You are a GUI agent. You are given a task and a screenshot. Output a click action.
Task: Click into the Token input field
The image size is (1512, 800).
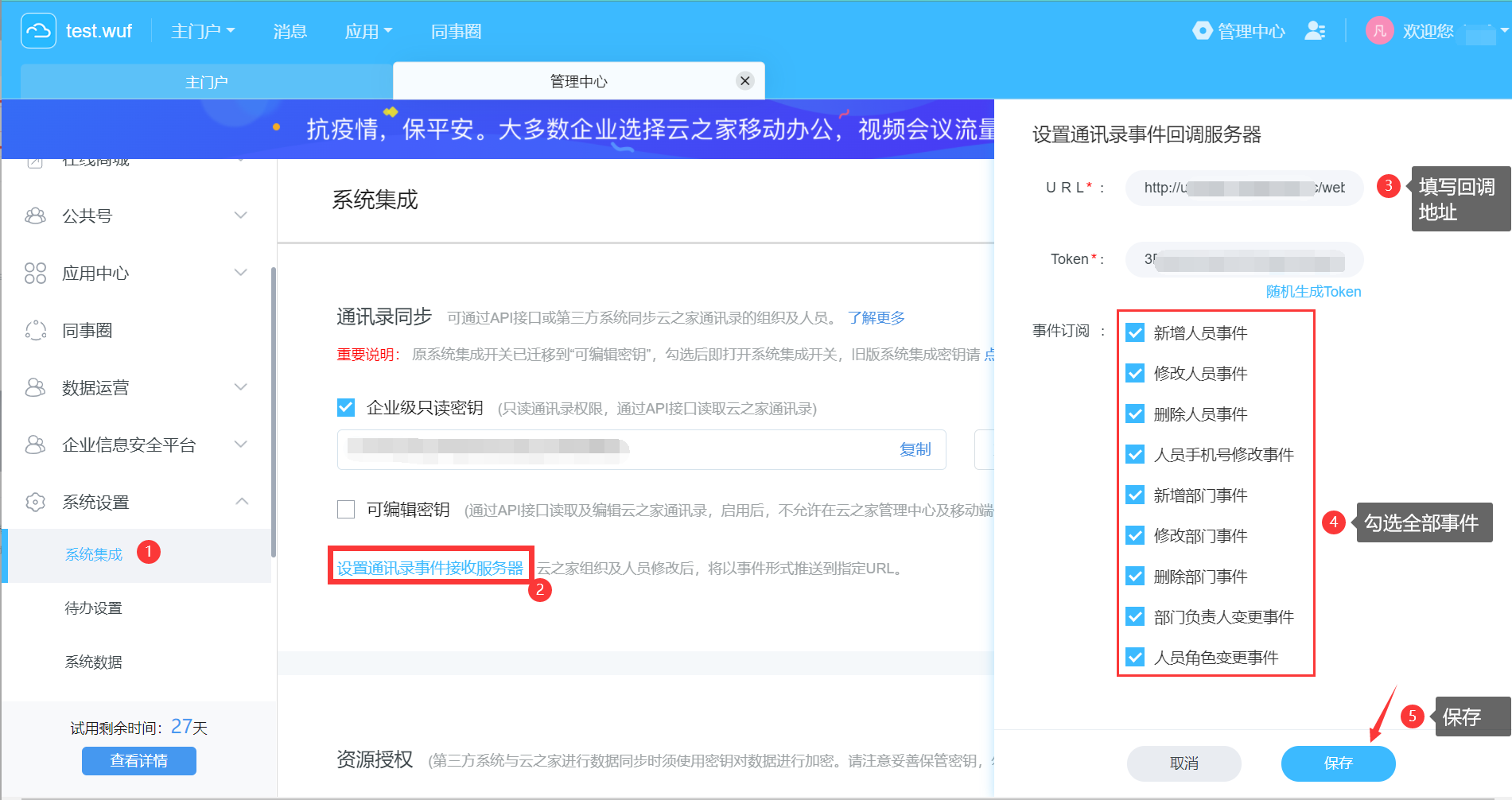[1244, 259]
